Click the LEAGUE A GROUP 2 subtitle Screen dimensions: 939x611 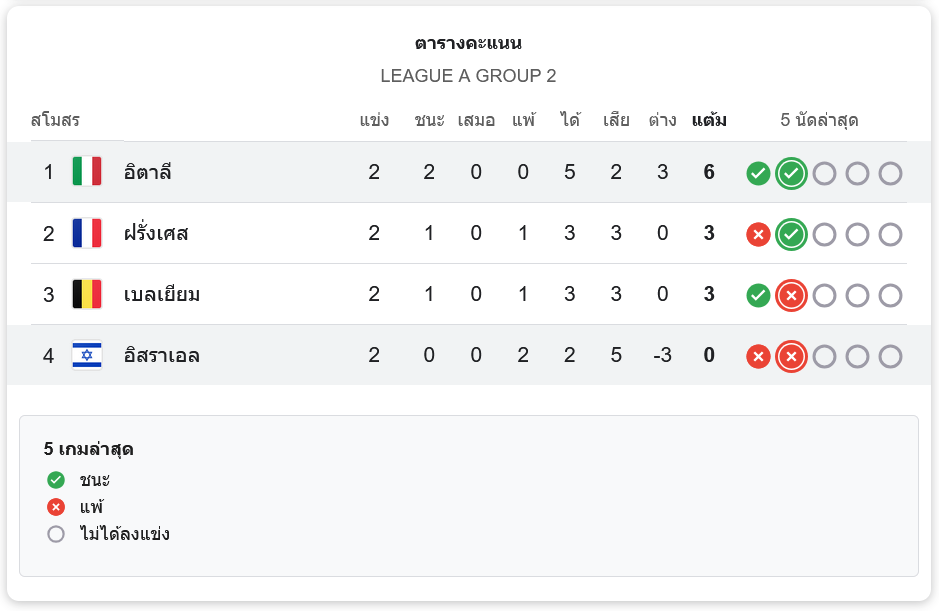[x=468, y=76]
